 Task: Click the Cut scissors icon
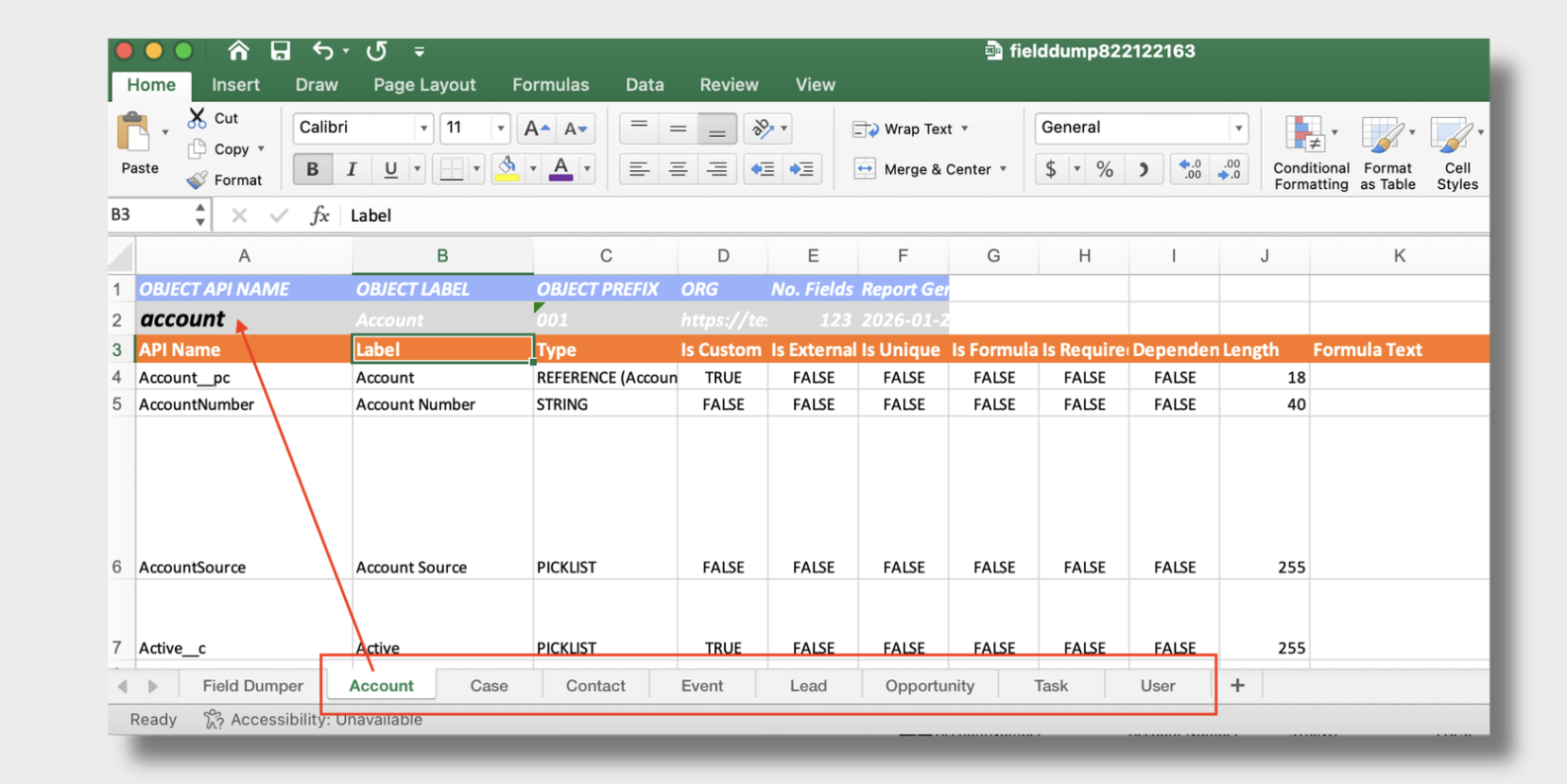click(197, 118)
